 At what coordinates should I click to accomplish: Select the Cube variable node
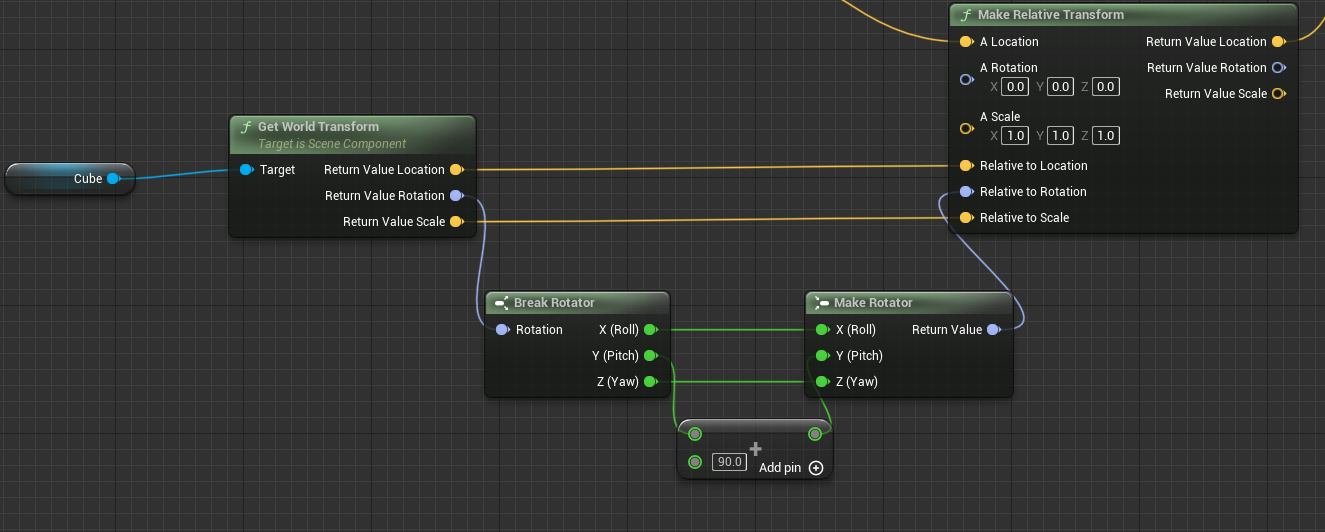(x=69, y=179)
